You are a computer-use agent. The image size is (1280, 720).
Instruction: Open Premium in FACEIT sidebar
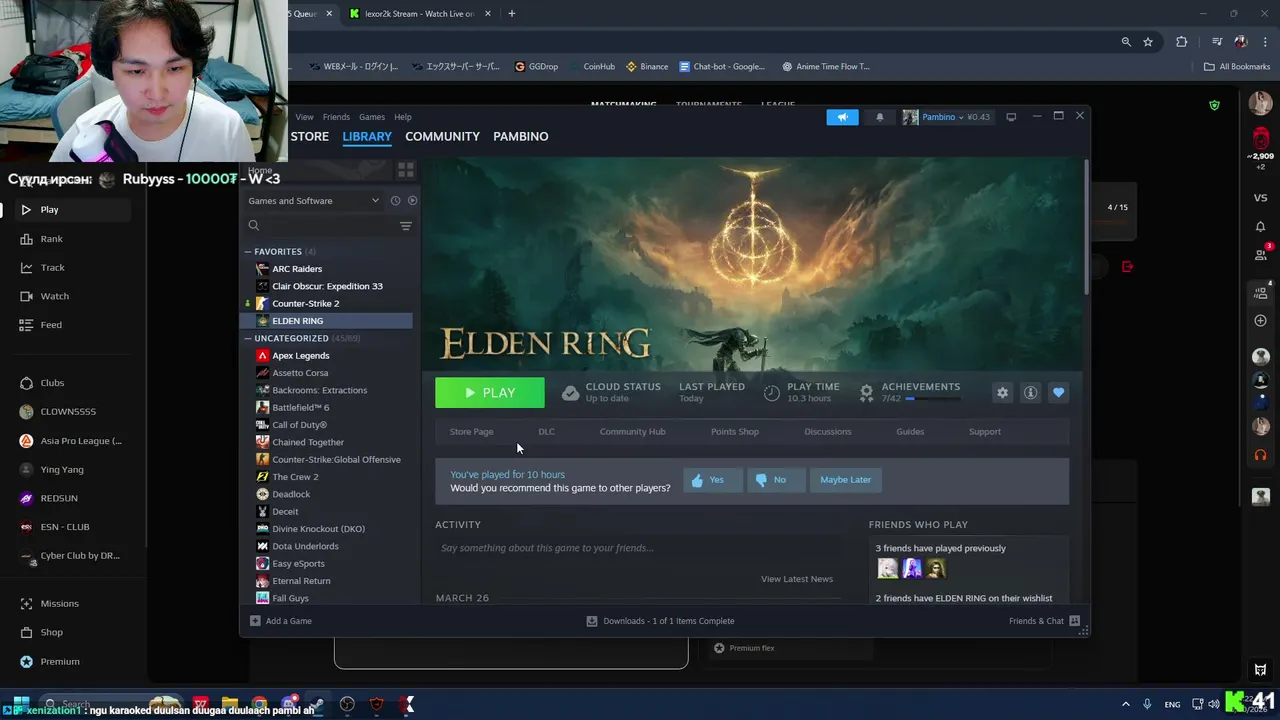(x=60, y=662)
